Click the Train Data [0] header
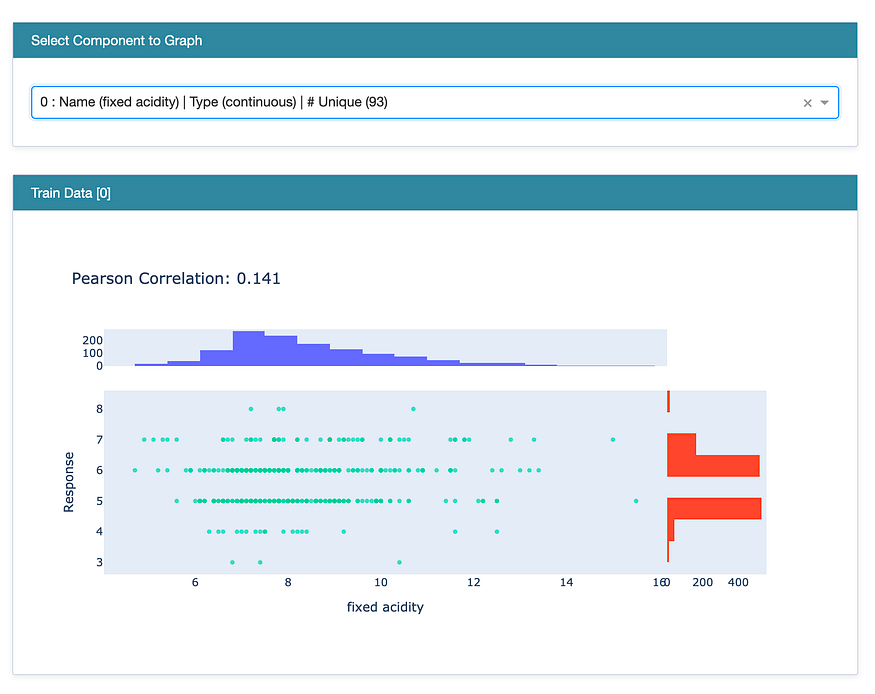 [x=435, y=192]
